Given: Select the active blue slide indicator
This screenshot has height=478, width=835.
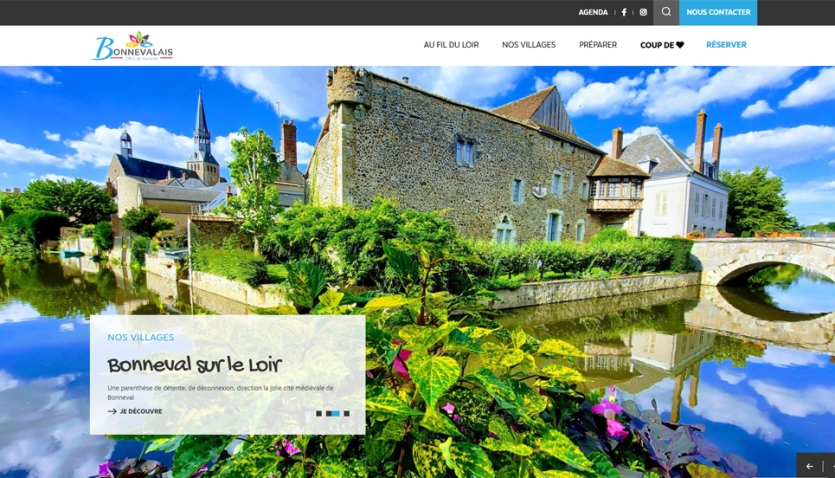Looking at the screenshot, I should pyautogui.click(x=333, y=414).
